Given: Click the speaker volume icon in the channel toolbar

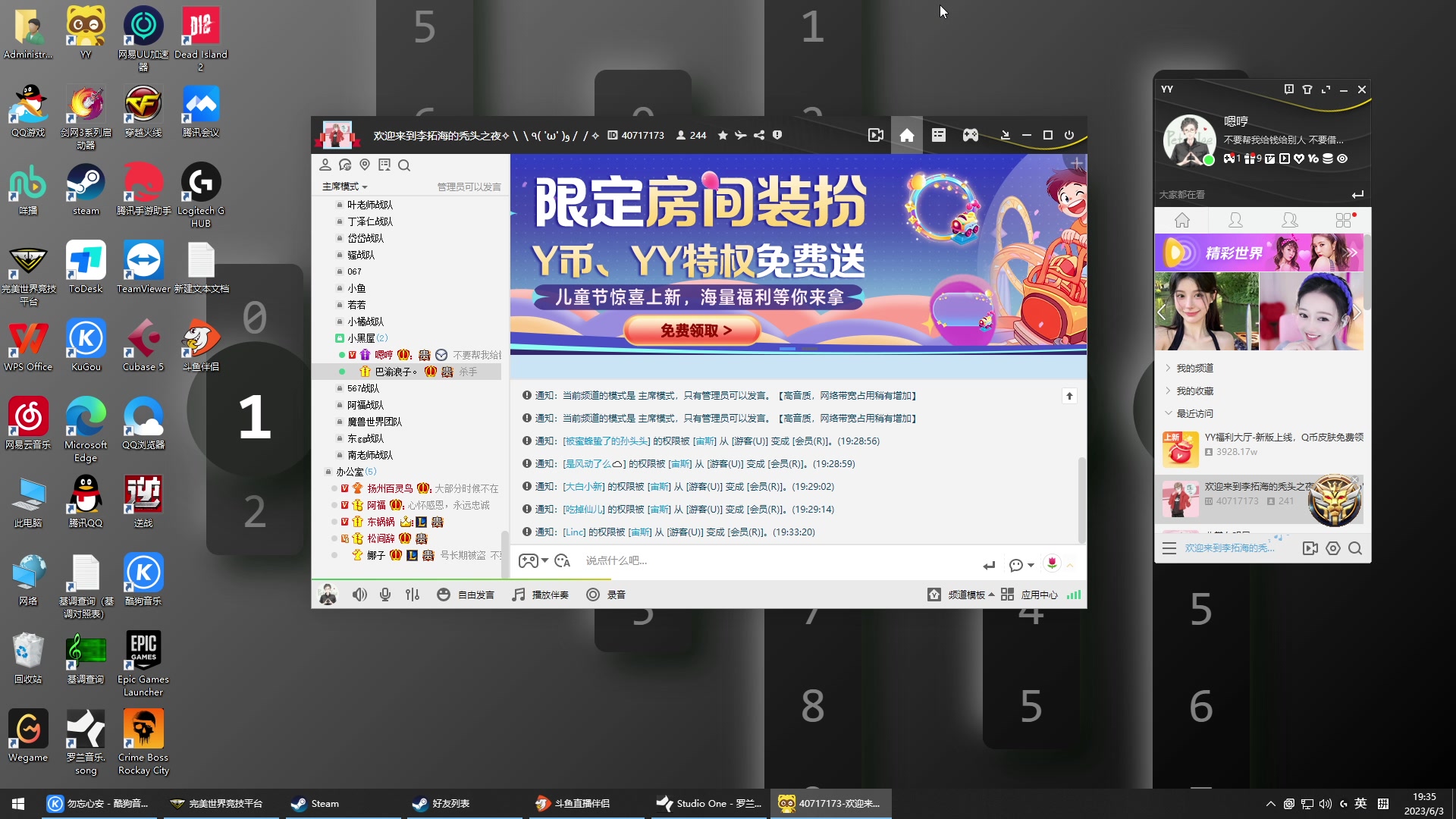Looking at the screenshot, I should click(x=359, y=595).
